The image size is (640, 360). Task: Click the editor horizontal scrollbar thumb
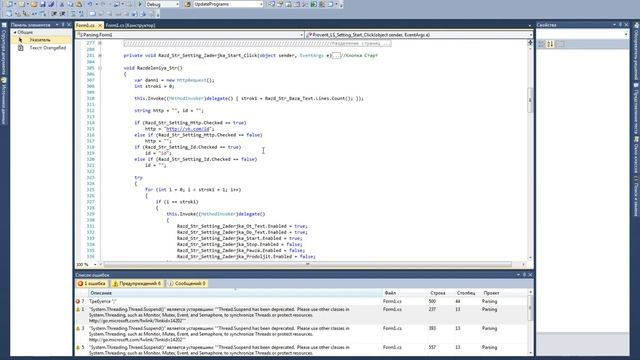pos(307,264)
